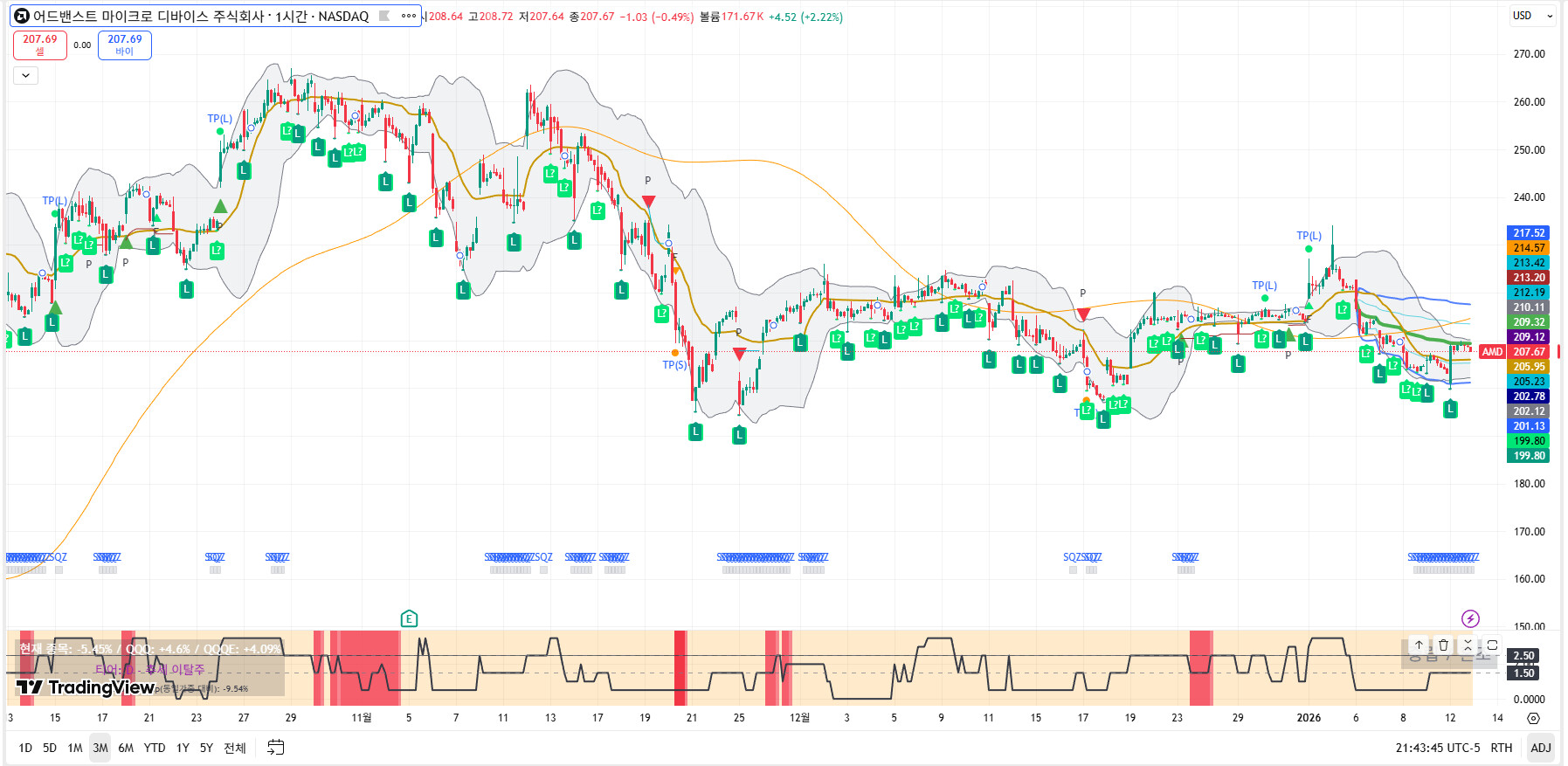Click the symbol title 어드밴스트 마이크로 디바이스 주식회사

tap(149, 16)
